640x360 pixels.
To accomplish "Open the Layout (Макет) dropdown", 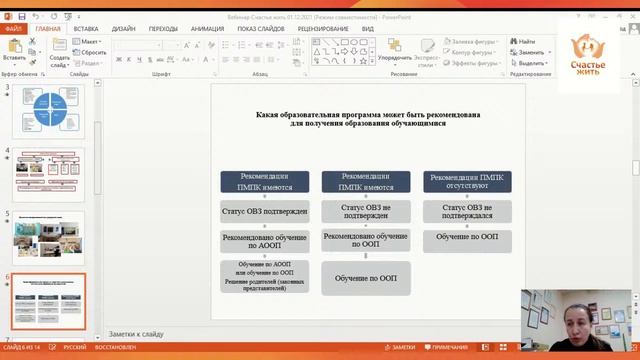I will coord(87,42).
